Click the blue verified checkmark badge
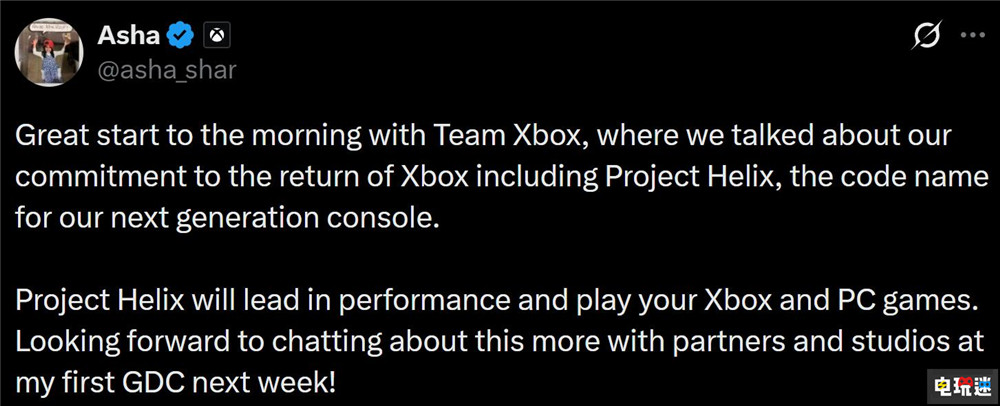Viewport: 1000px width, 406px height. (x=180, y=37)
